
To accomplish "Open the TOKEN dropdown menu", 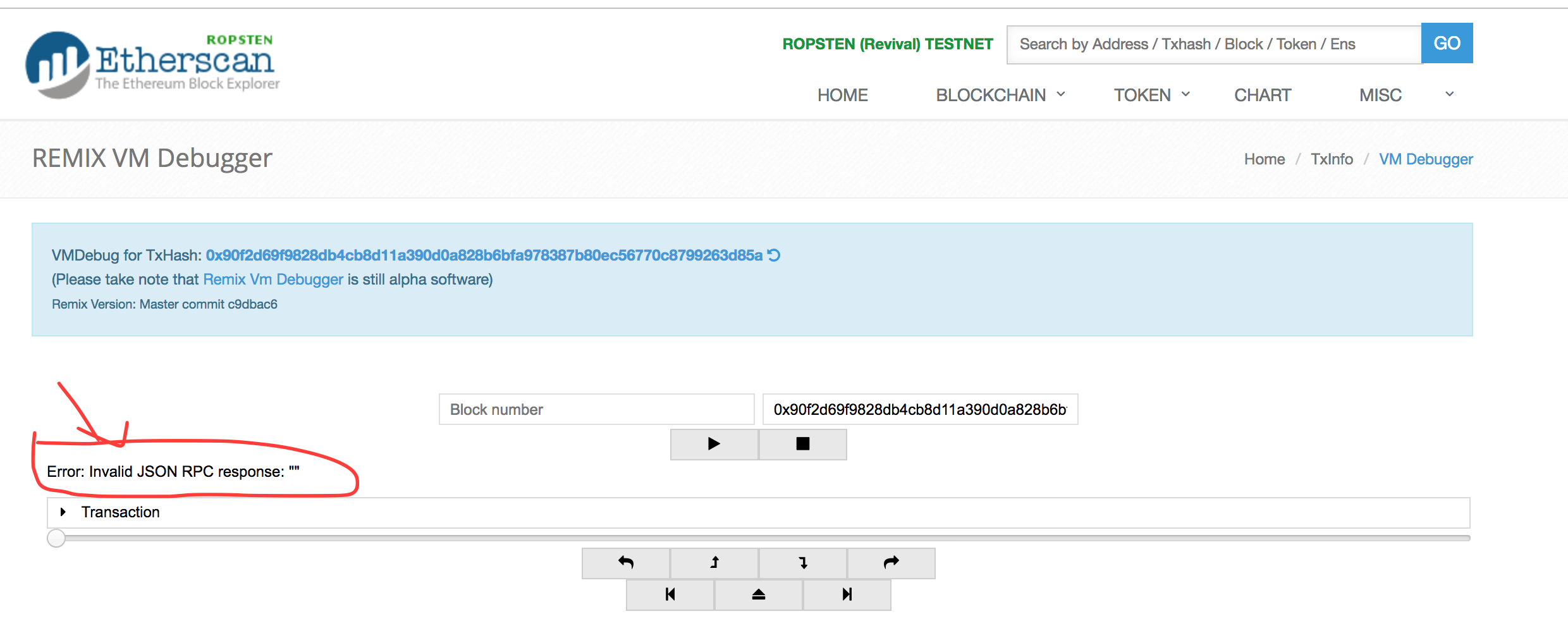I will pos(1151,95).
